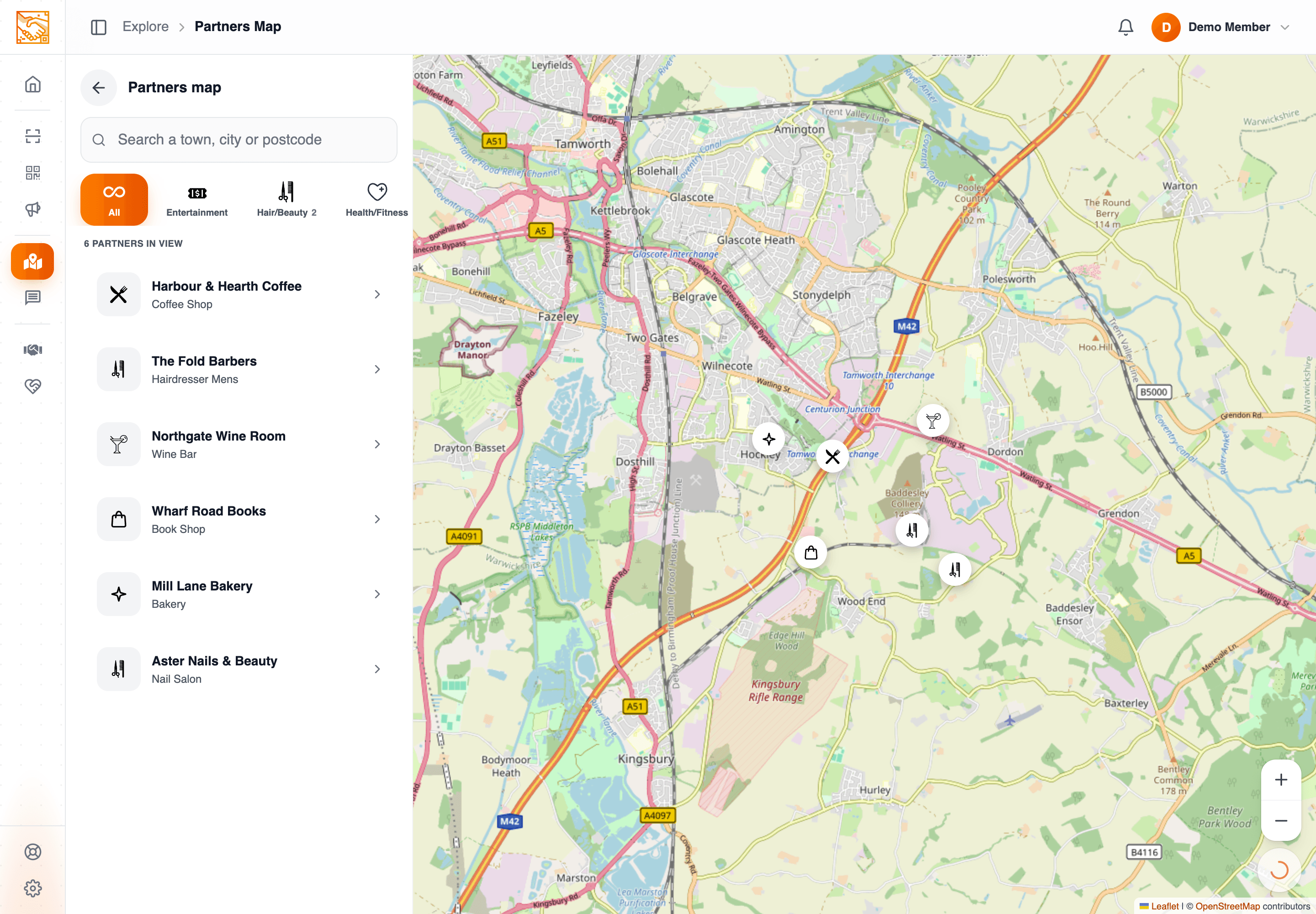Open the help lifebuoy icon
1316x914 pixels.
(x=32, y=851)
